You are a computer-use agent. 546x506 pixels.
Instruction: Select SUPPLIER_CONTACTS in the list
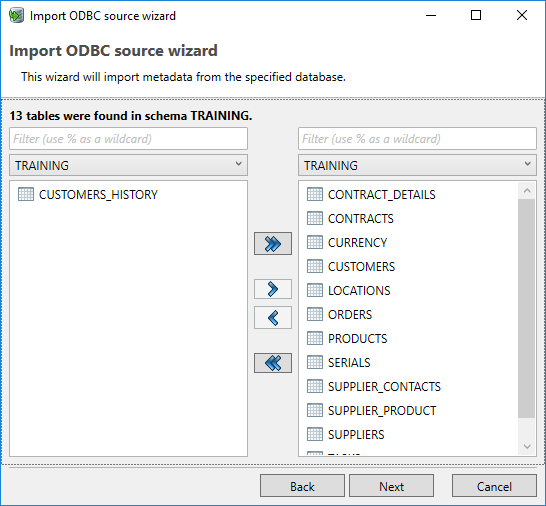point(384,387)
